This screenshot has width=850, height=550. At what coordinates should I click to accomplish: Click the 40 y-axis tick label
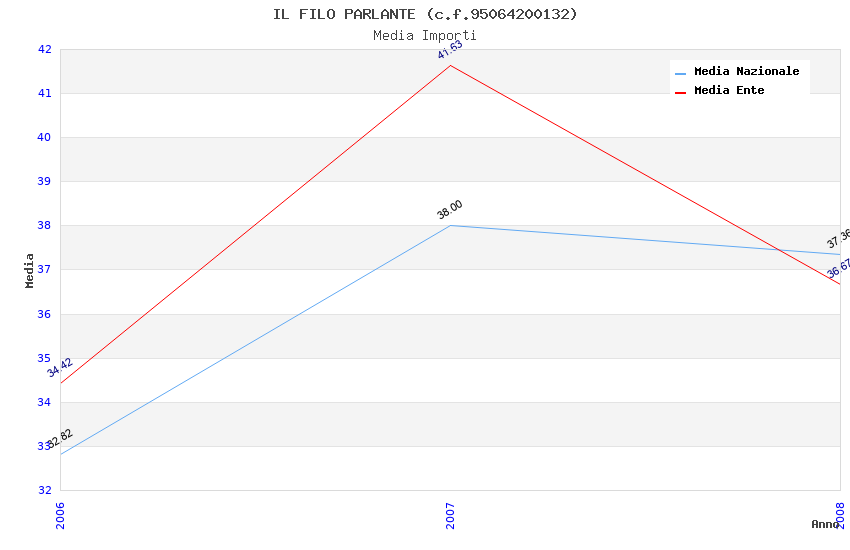pos(45,137)
